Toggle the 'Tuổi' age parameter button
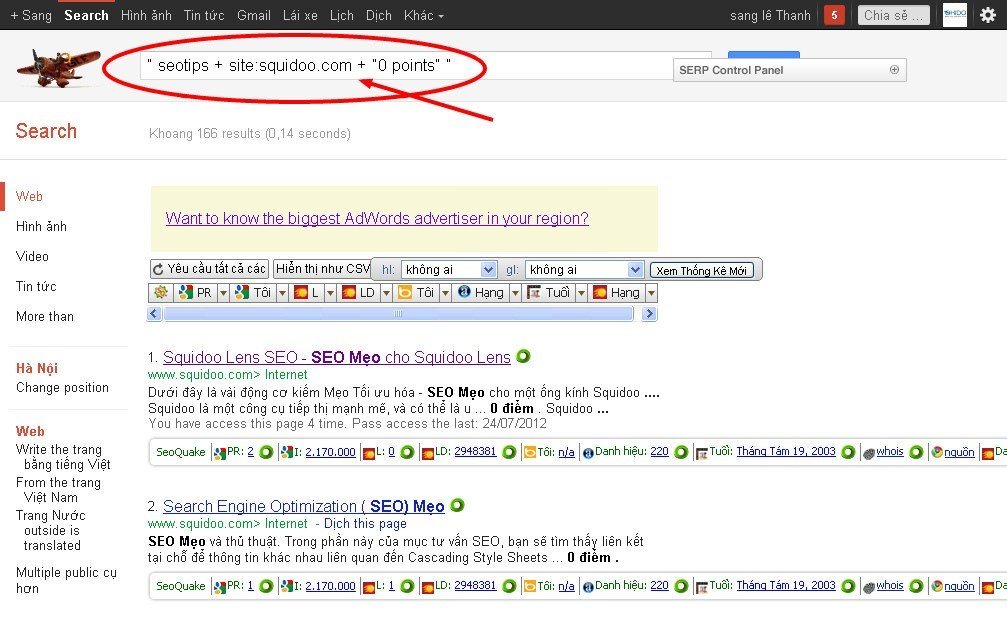The width and height of the screenshot is (1007, 624). tap(548, 293)
